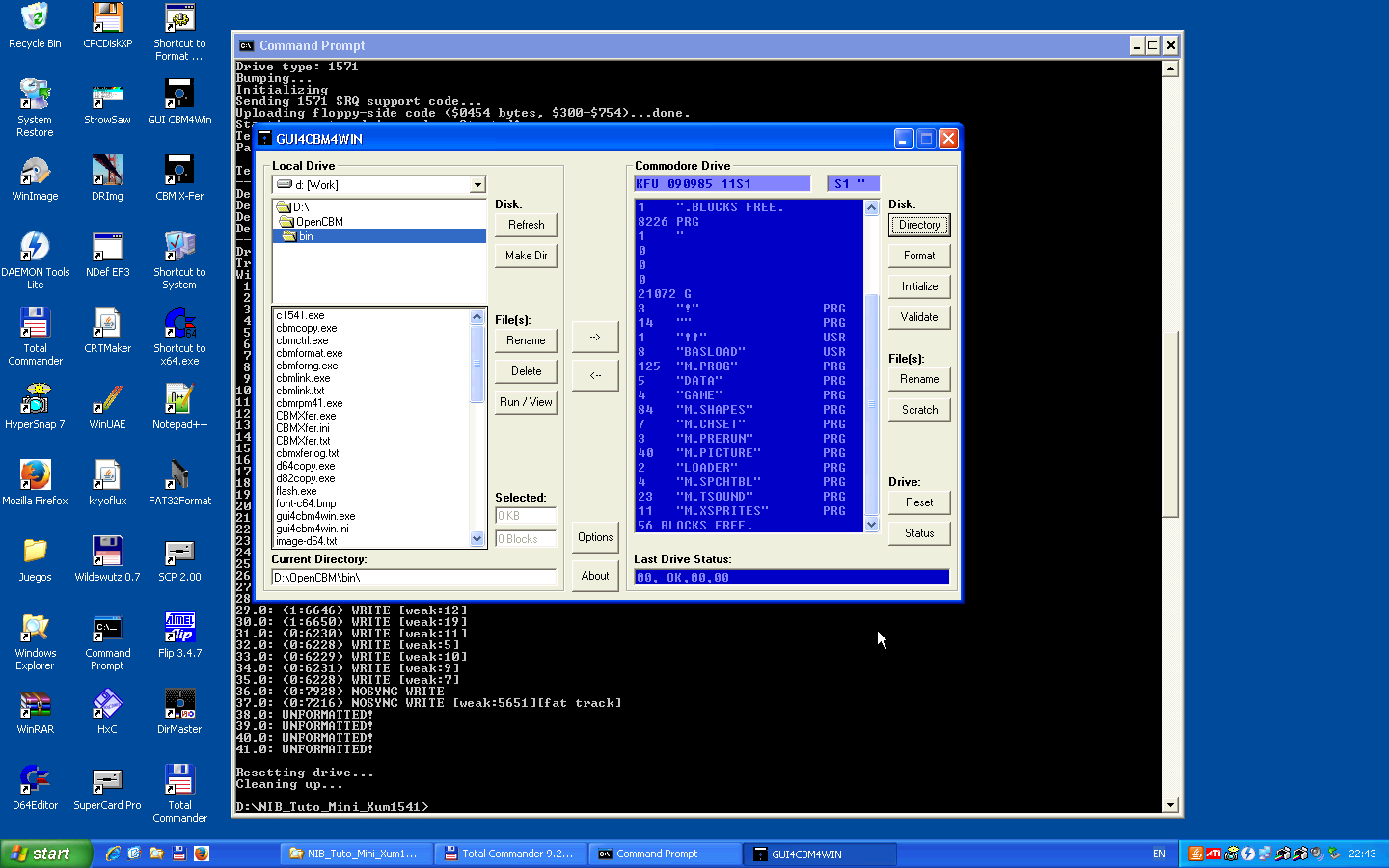The width and height of the screenshot is (1389, 868).
Task: Click the copy-to-drive right arrow button
Action: (x=595, y=337)
